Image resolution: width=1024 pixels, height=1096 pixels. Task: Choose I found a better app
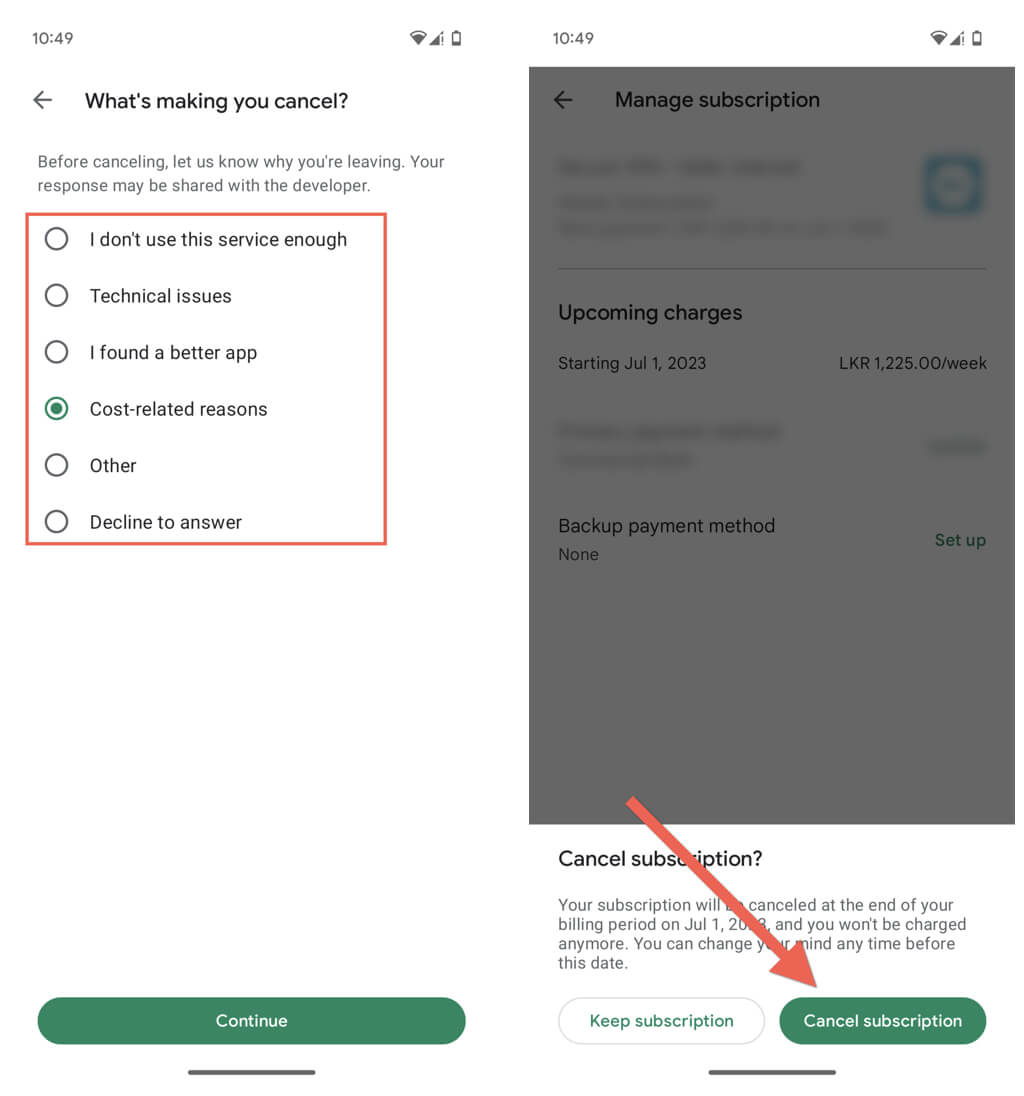point(205,352)
